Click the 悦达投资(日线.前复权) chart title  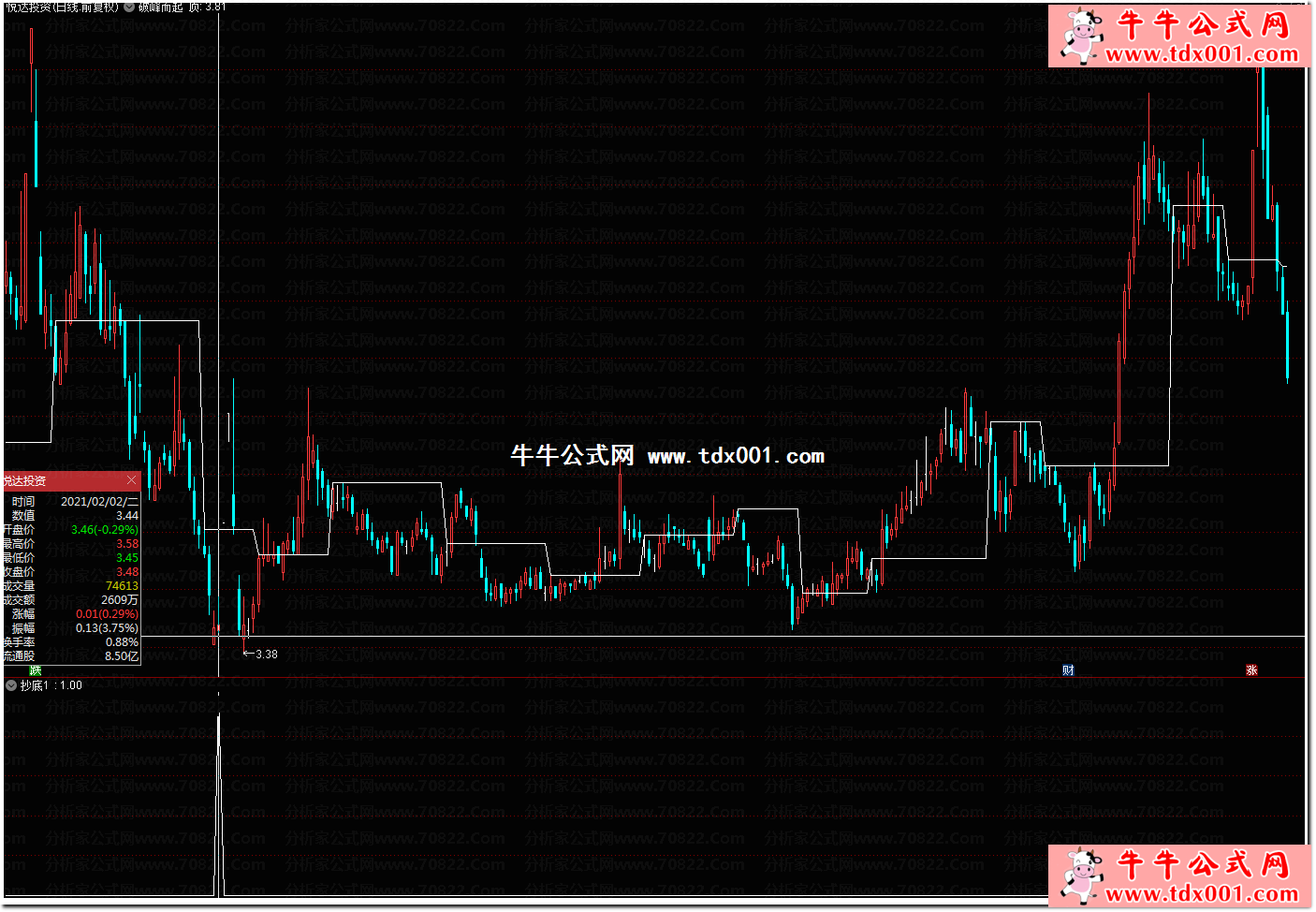tap(61, 7)
